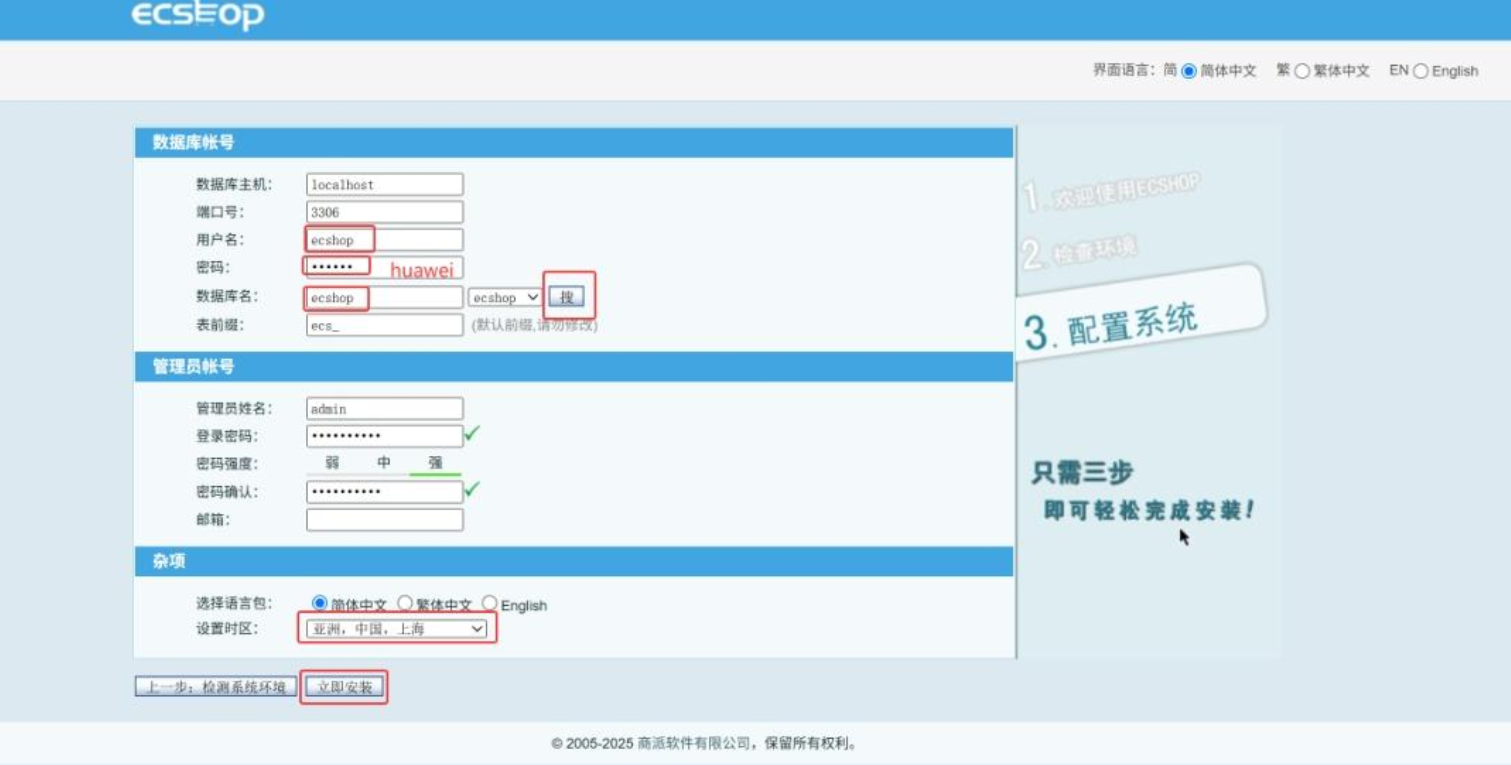Click the 2005-2025 商派软件有限公司 copyright text
Screen dimensions: 1511x765
tap(704, 744)
